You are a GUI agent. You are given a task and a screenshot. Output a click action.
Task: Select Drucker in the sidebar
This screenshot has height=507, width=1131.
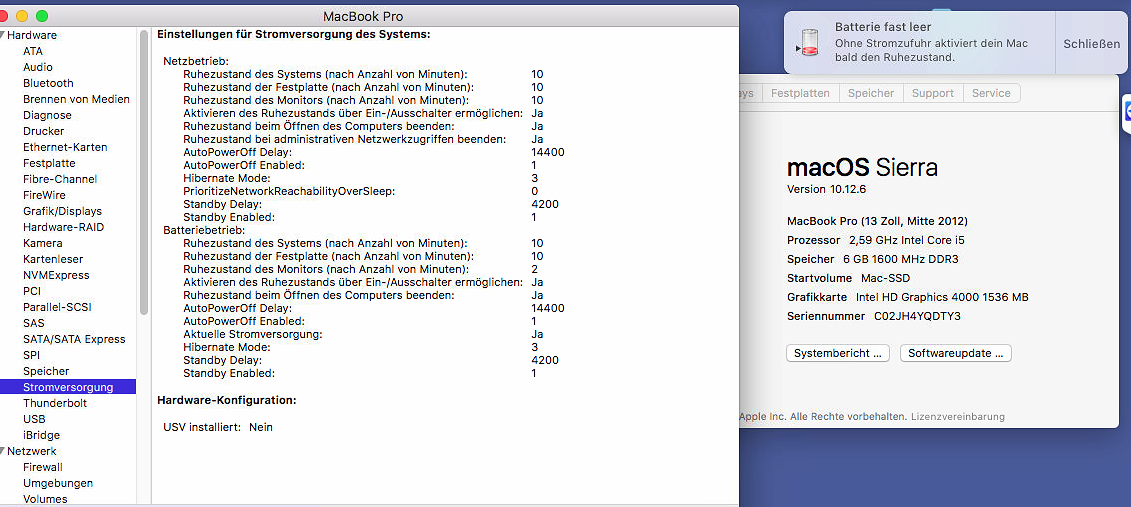43,131
